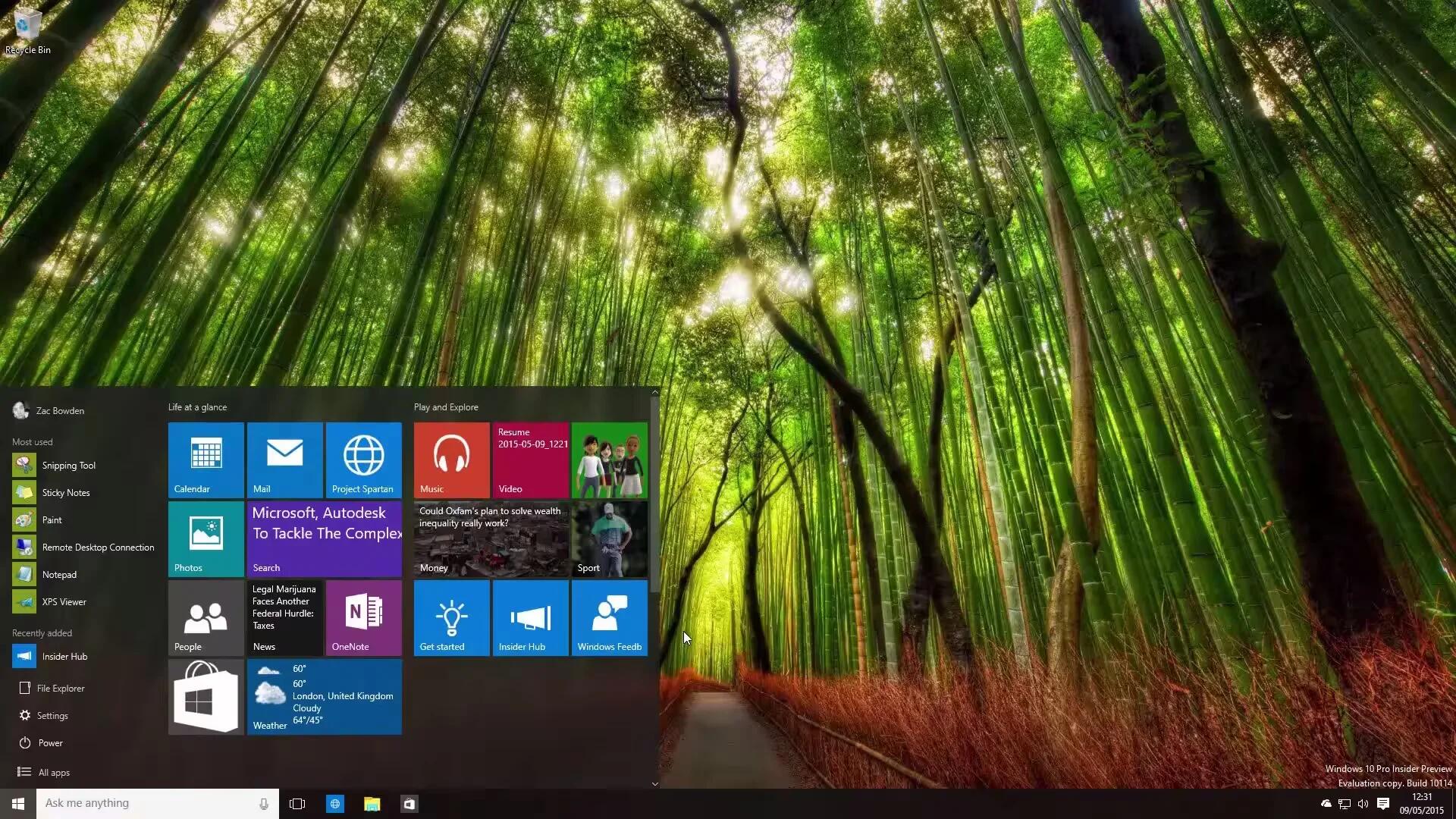
Task: Open the Mail tile
Action: (285, 460)
